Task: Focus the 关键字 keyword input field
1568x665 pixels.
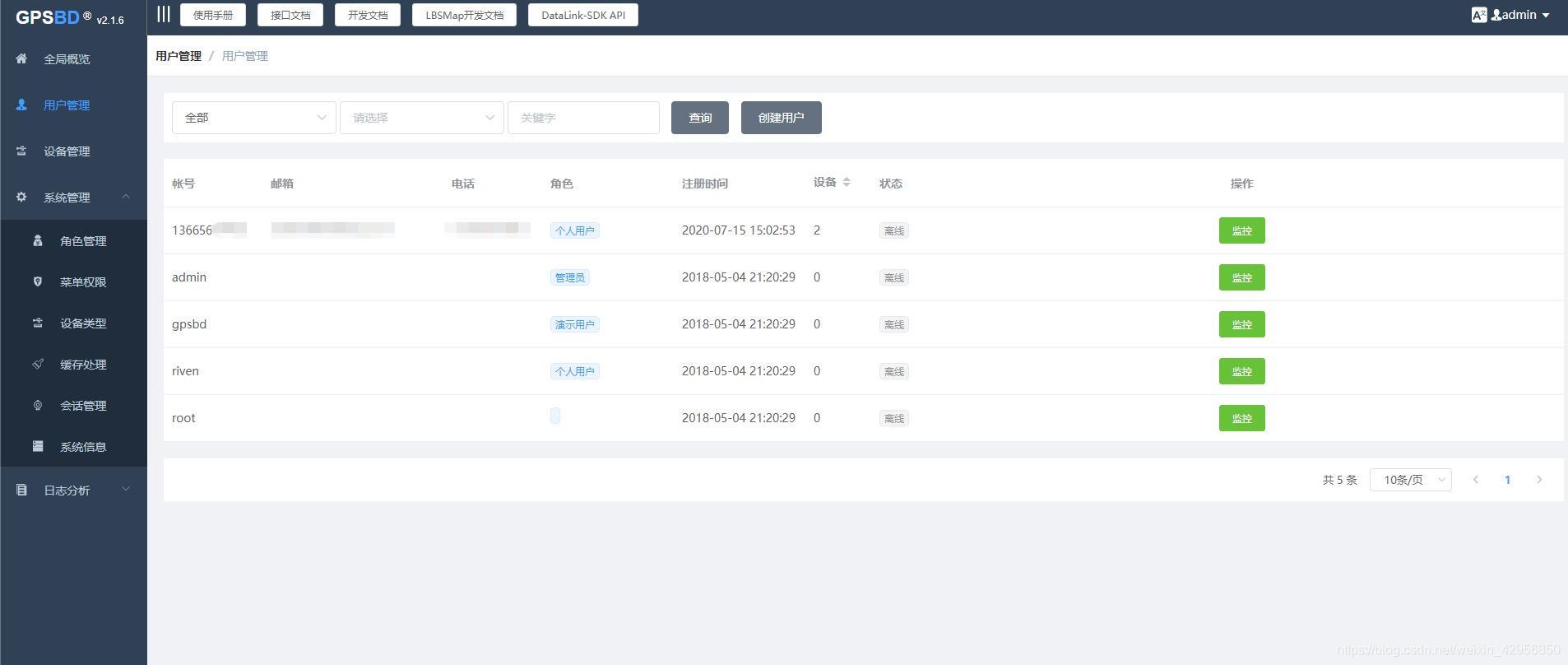Action: point(583,118)
